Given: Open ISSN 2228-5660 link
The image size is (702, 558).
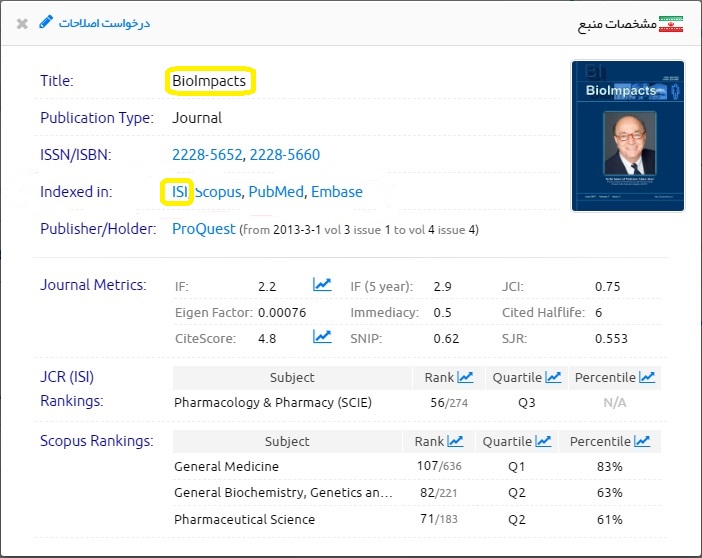Looking at the screenshot, I should pos(285,155).
